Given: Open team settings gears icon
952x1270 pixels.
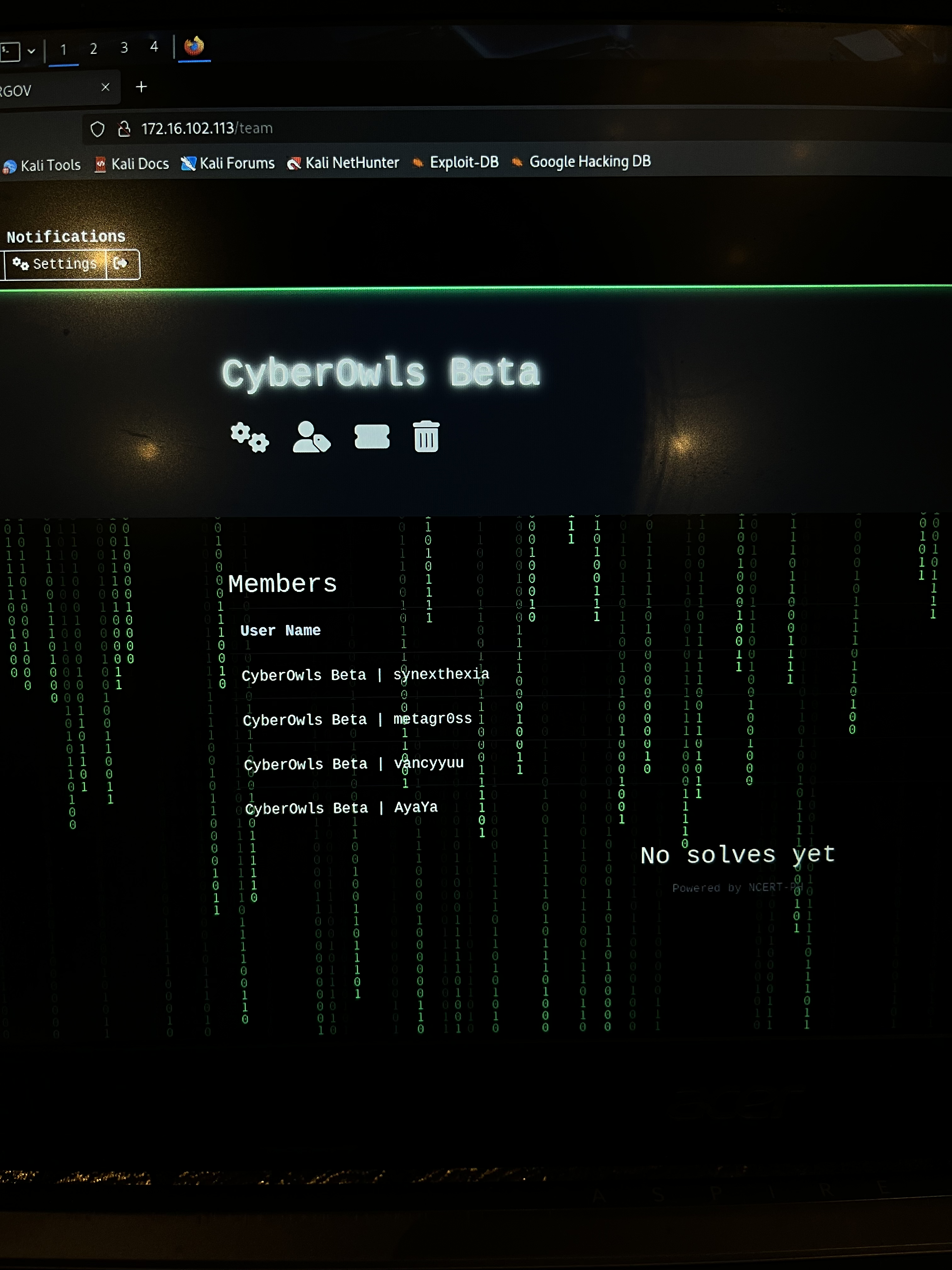Looking at the screenshot, I should pos(250,438).
